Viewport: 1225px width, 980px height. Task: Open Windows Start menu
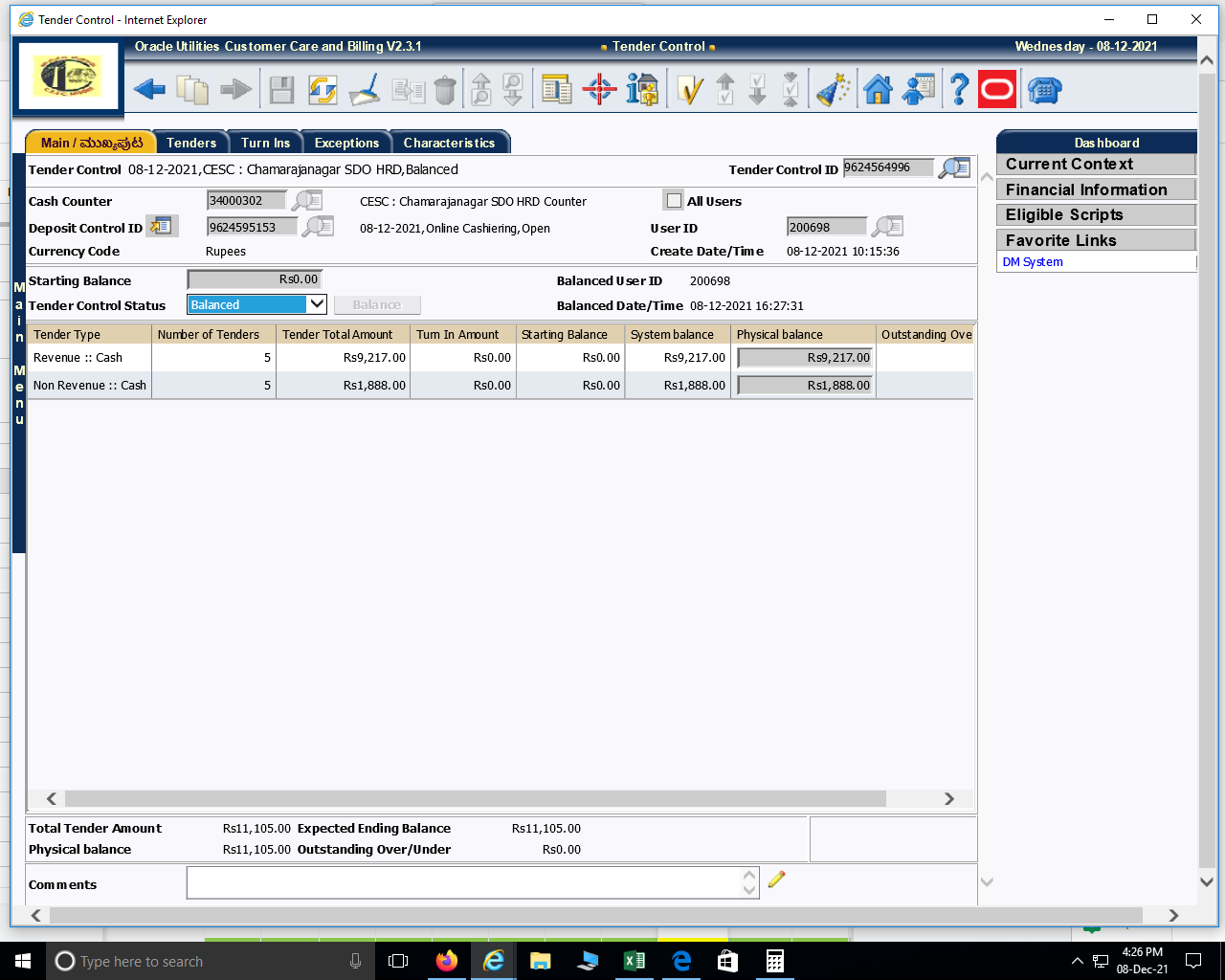coord(23,961)
